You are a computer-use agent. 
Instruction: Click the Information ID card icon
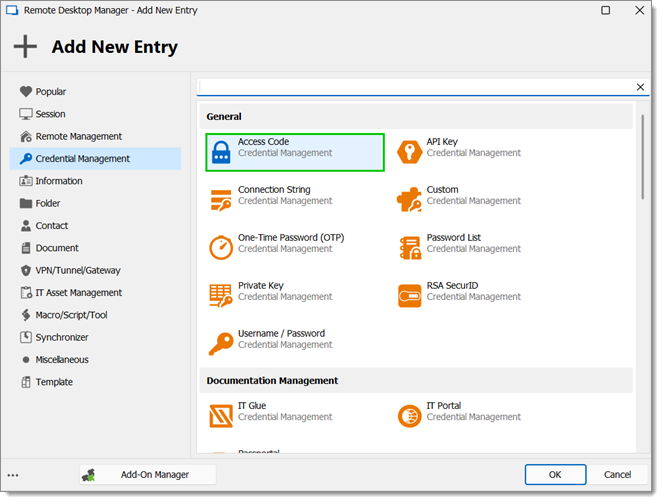coord(26,181)
